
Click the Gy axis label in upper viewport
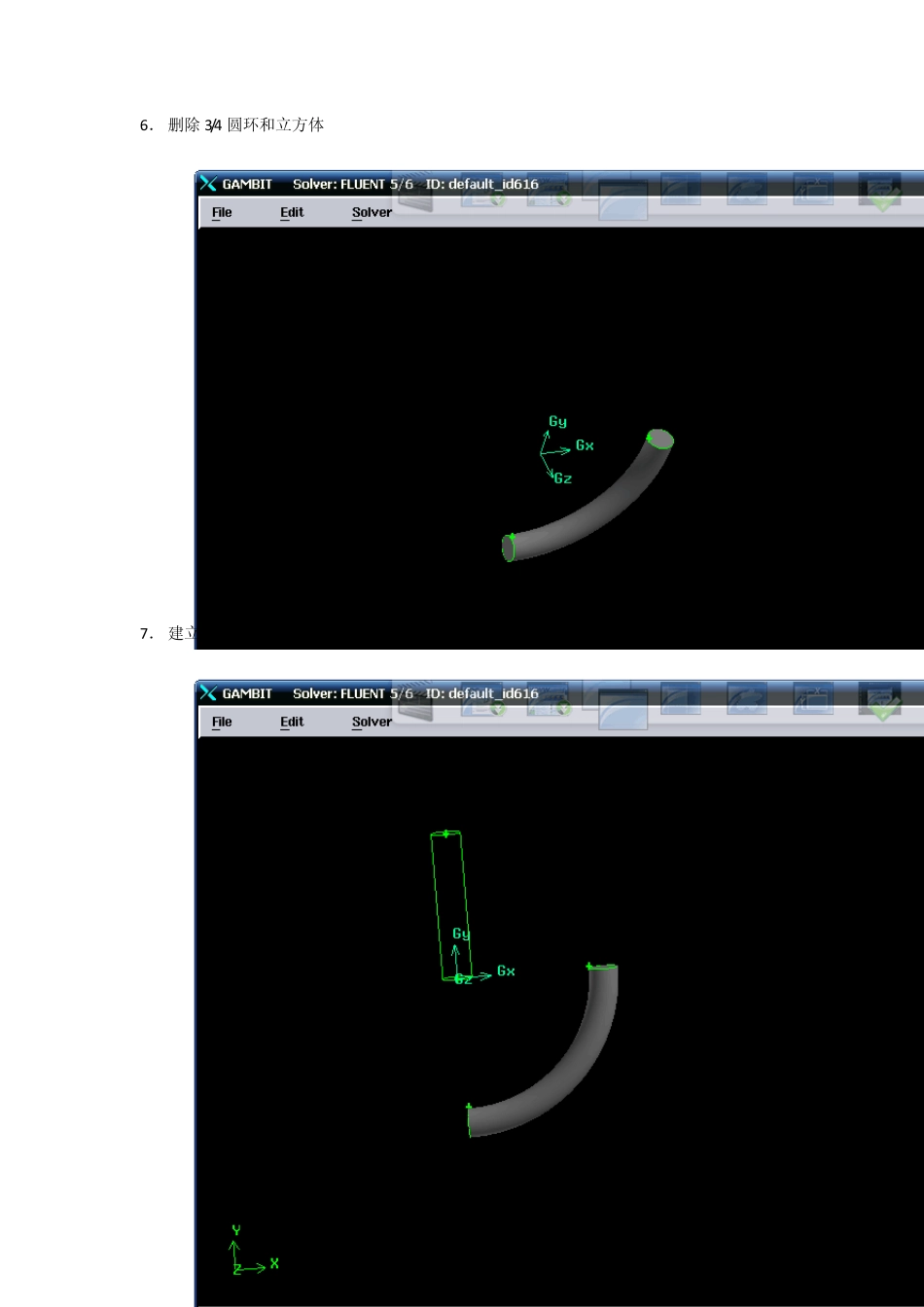[557, 422]
